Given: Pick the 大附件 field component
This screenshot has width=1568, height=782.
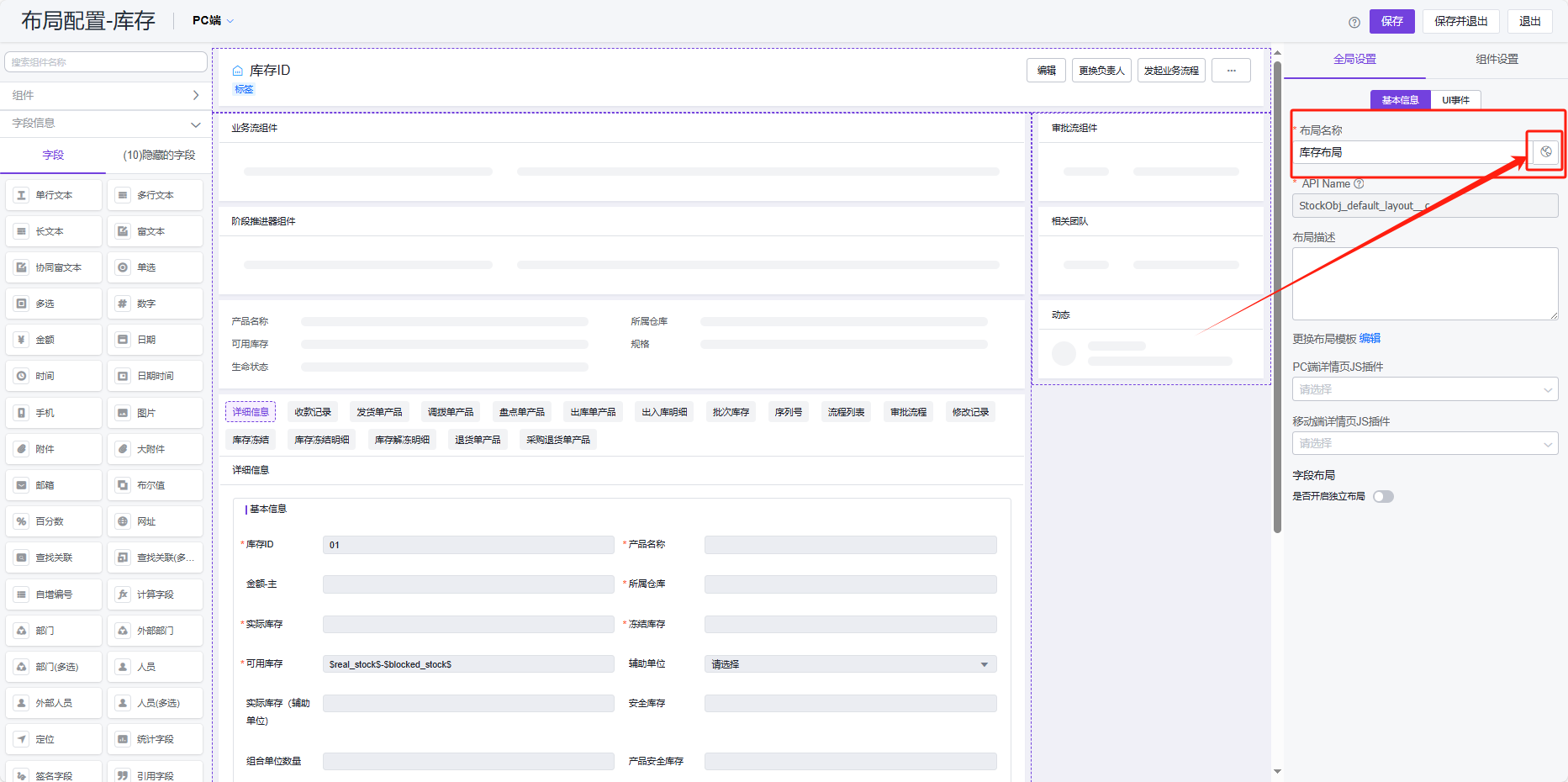Looking at the screenshot, I should [156, 449].
